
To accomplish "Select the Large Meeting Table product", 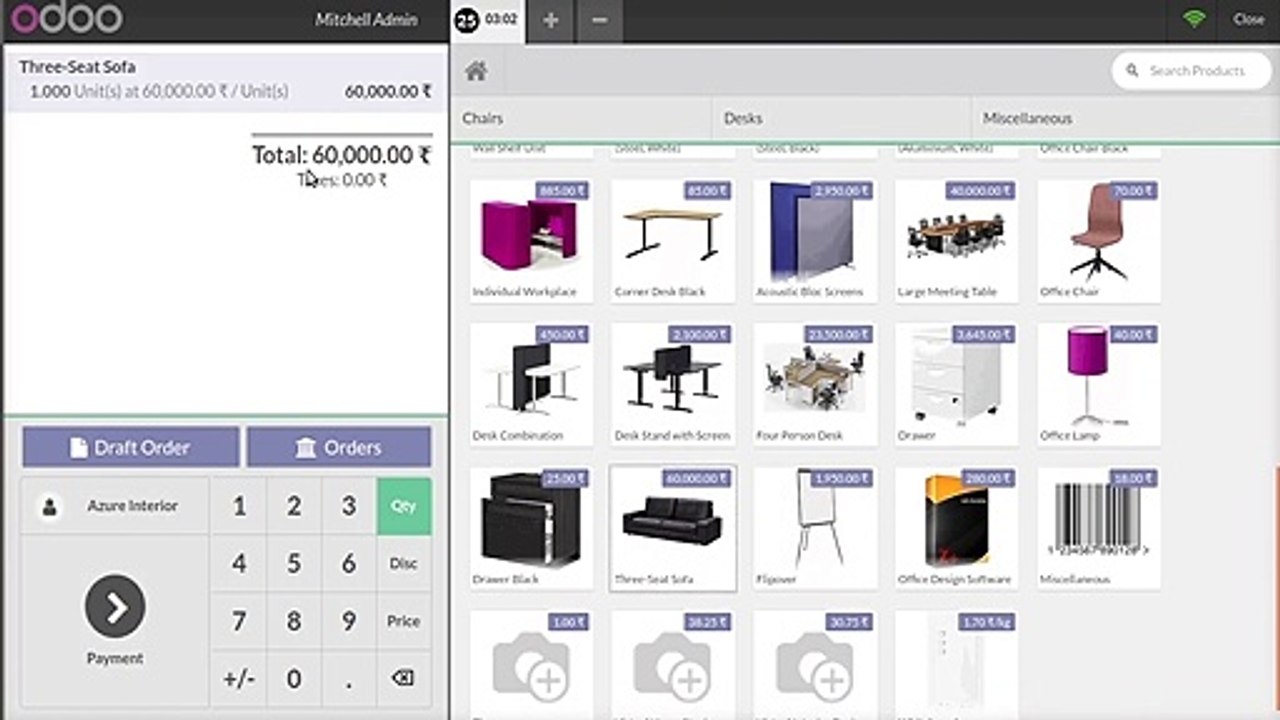I will point(957,241).
